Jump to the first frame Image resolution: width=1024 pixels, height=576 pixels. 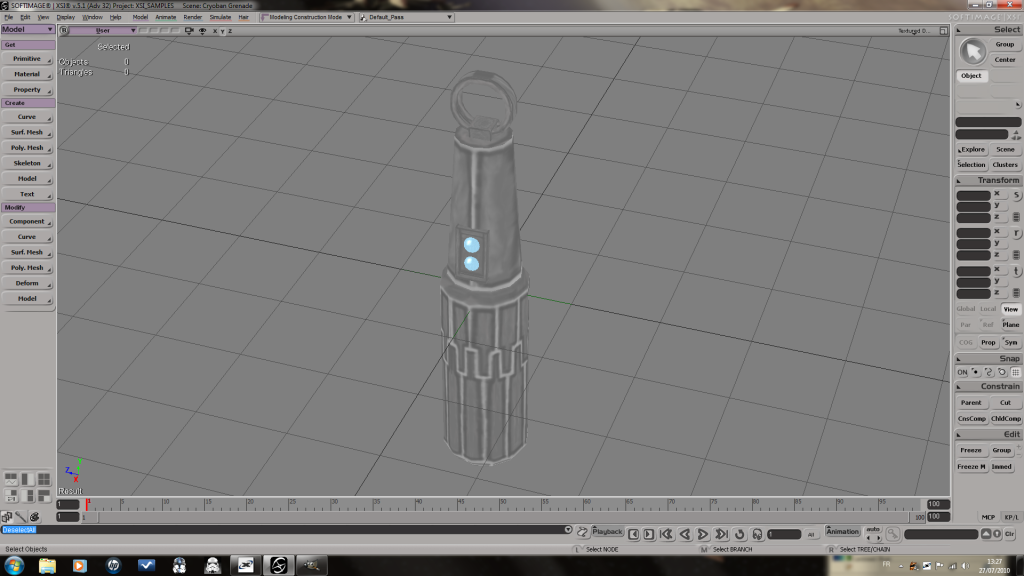pos(666,534)
